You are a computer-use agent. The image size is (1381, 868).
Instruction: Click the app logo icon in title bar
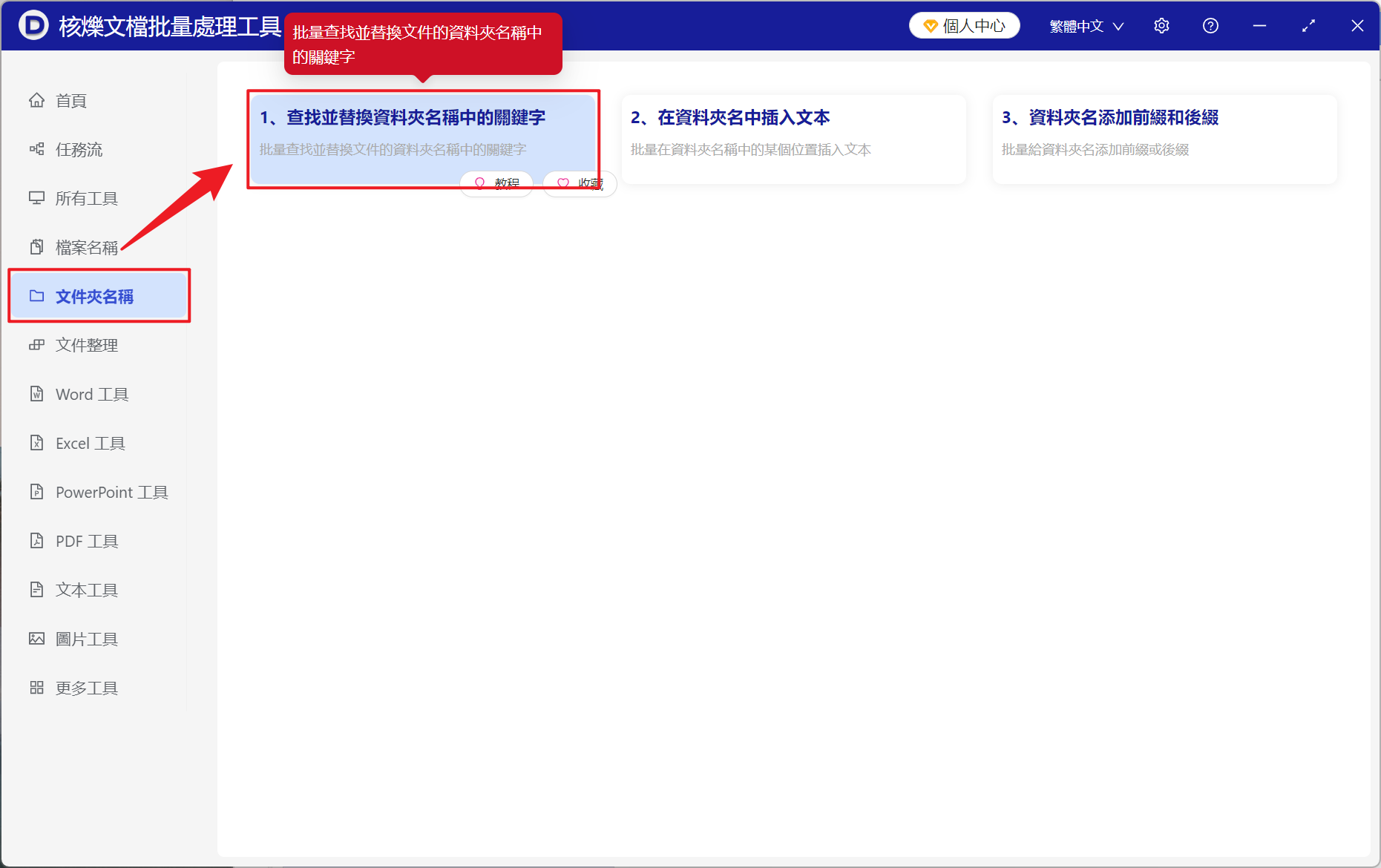click(33, 26)
